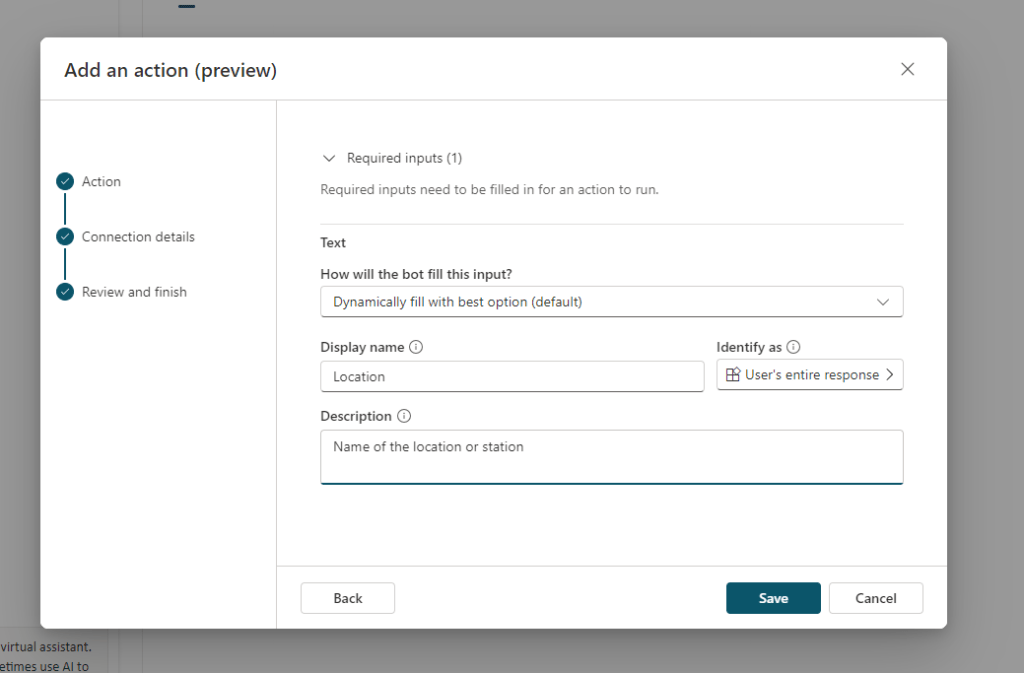
Task: Close the Add an action dialog
Action: [x=907, y=69]
